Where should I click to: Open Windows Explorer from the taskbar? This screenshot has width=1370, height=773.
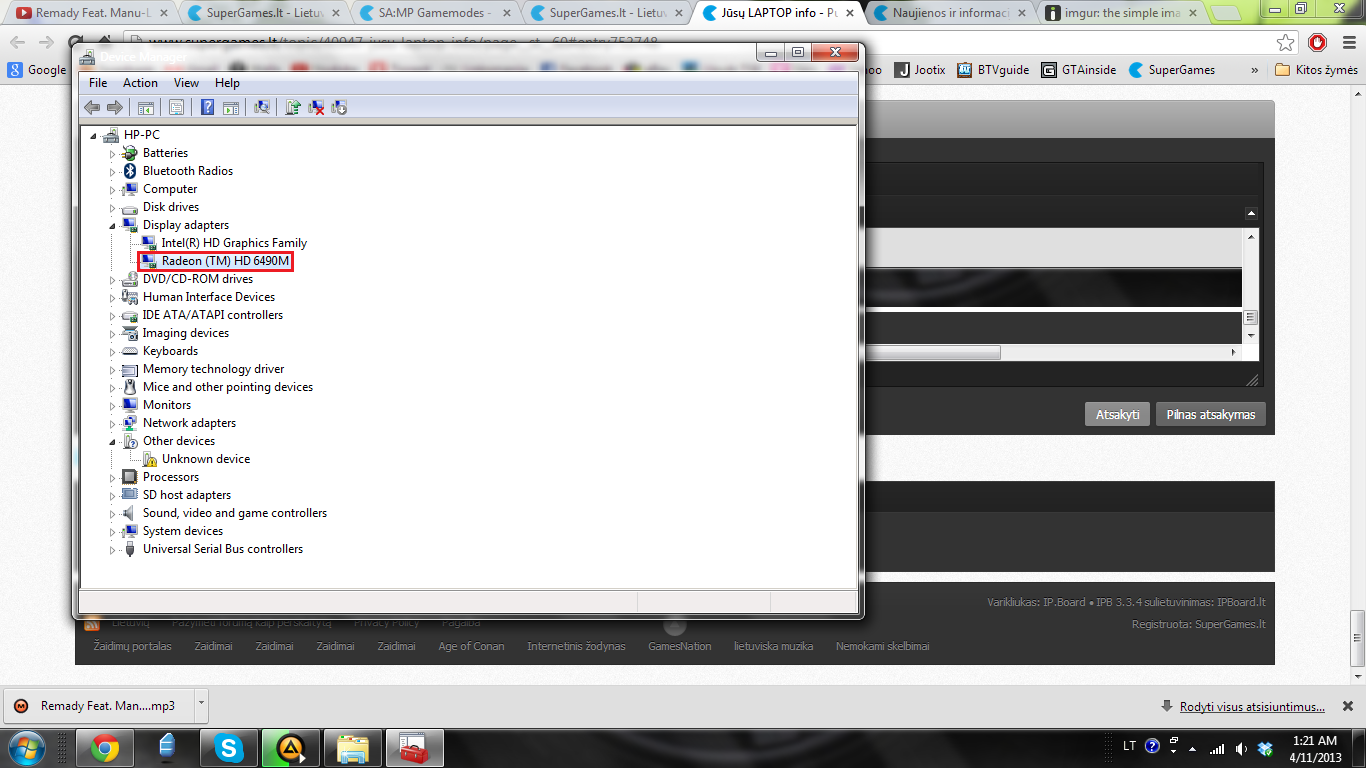tap(352, 748)
